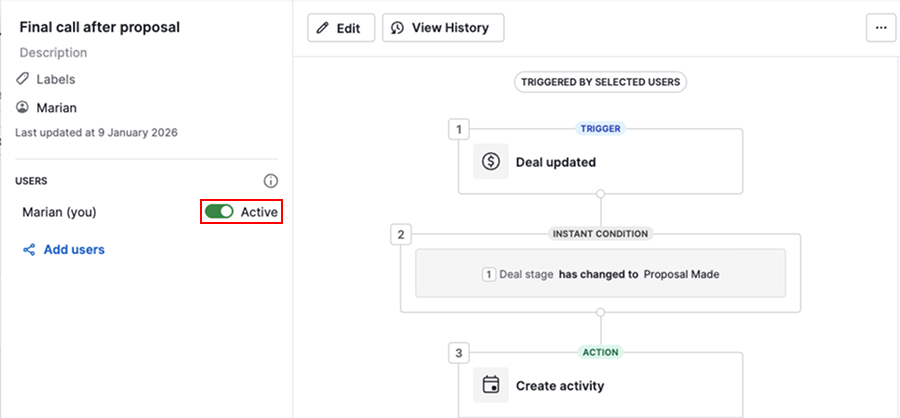Select the Deal updated trigger step

(x=600, y=161)
